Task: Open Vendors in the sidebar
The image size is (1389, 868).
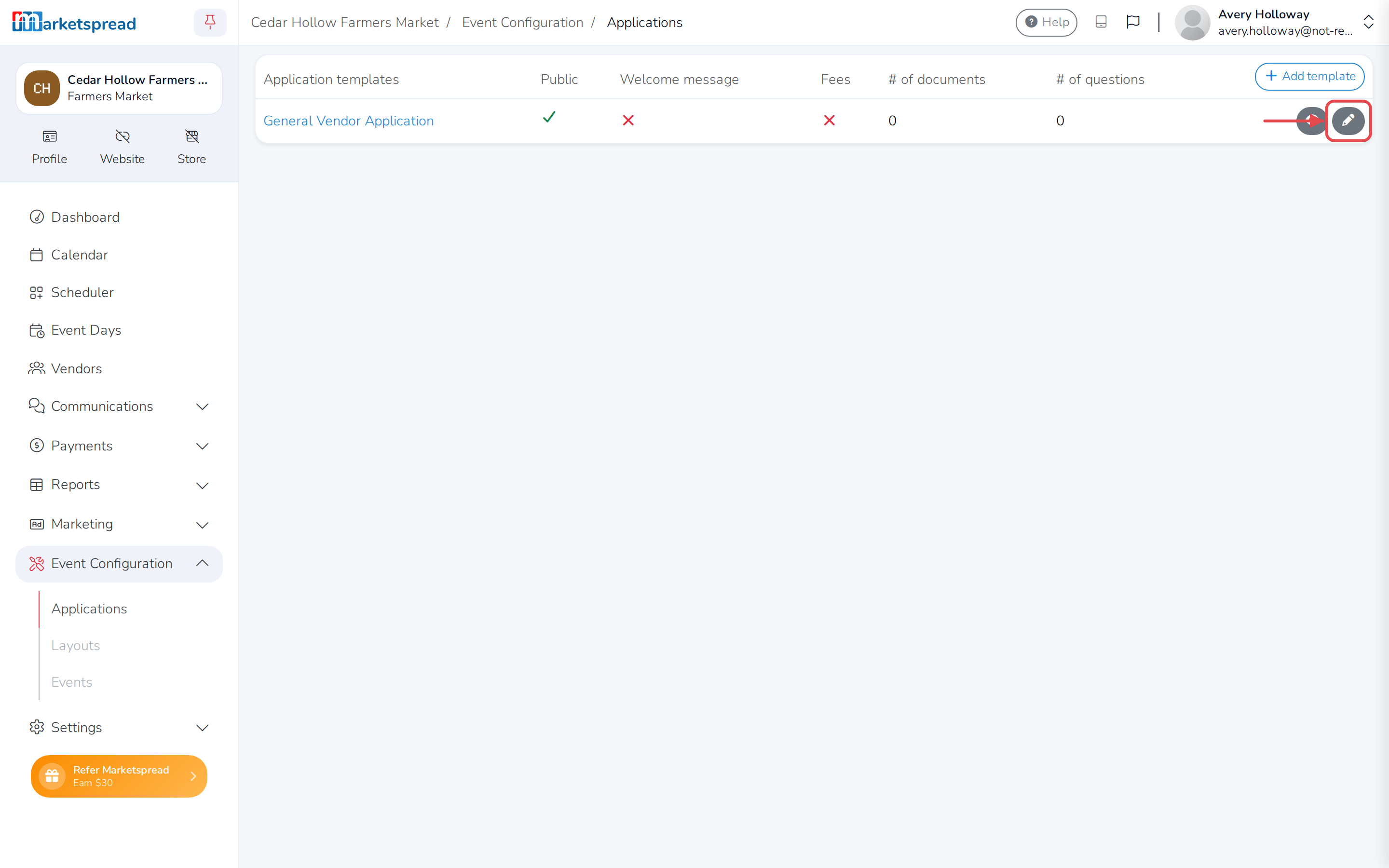Action: pos(120,368)
